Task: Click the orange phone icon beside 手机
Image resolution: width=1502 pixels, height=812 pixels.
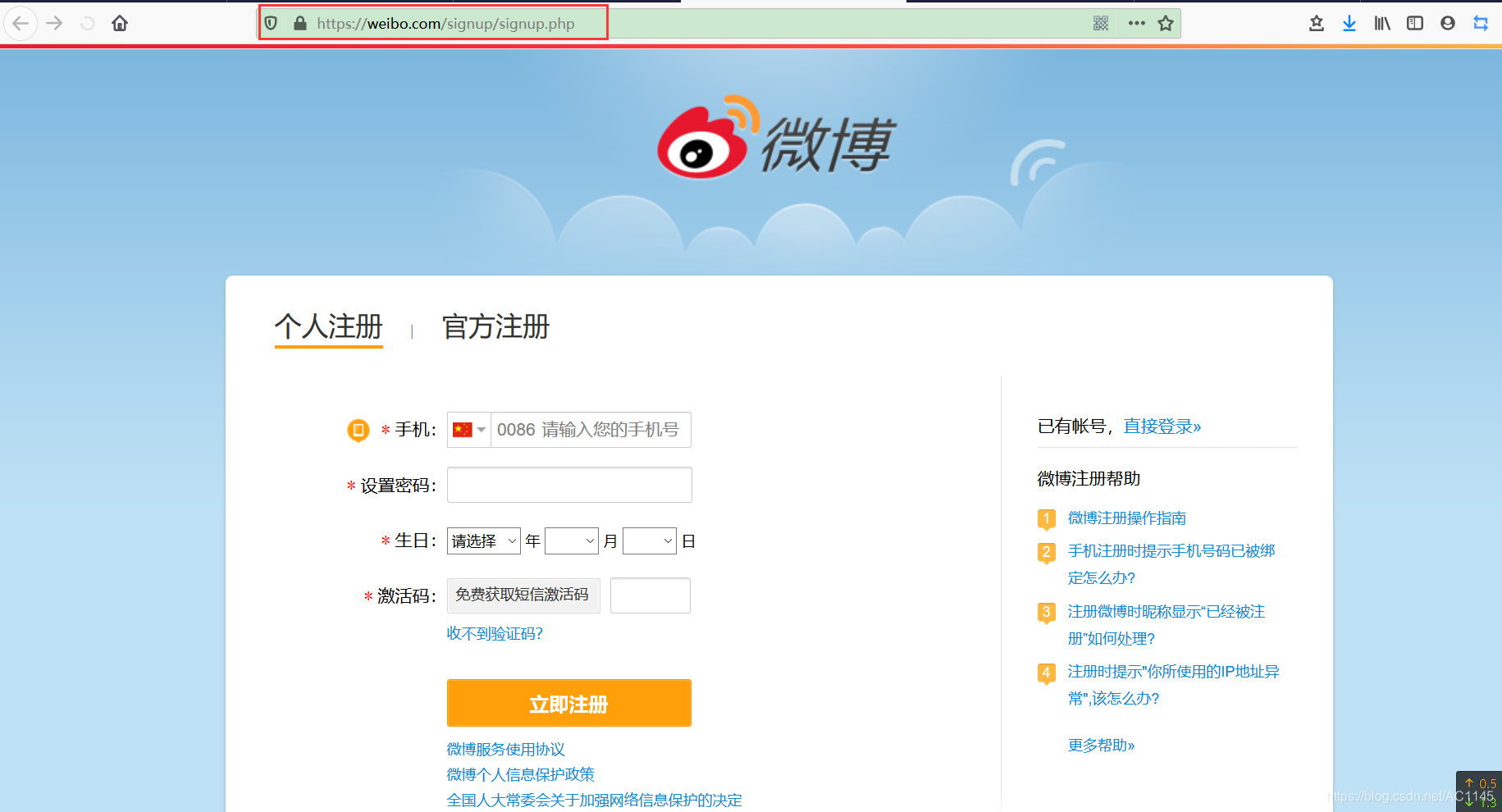Action: pos(358,430)
